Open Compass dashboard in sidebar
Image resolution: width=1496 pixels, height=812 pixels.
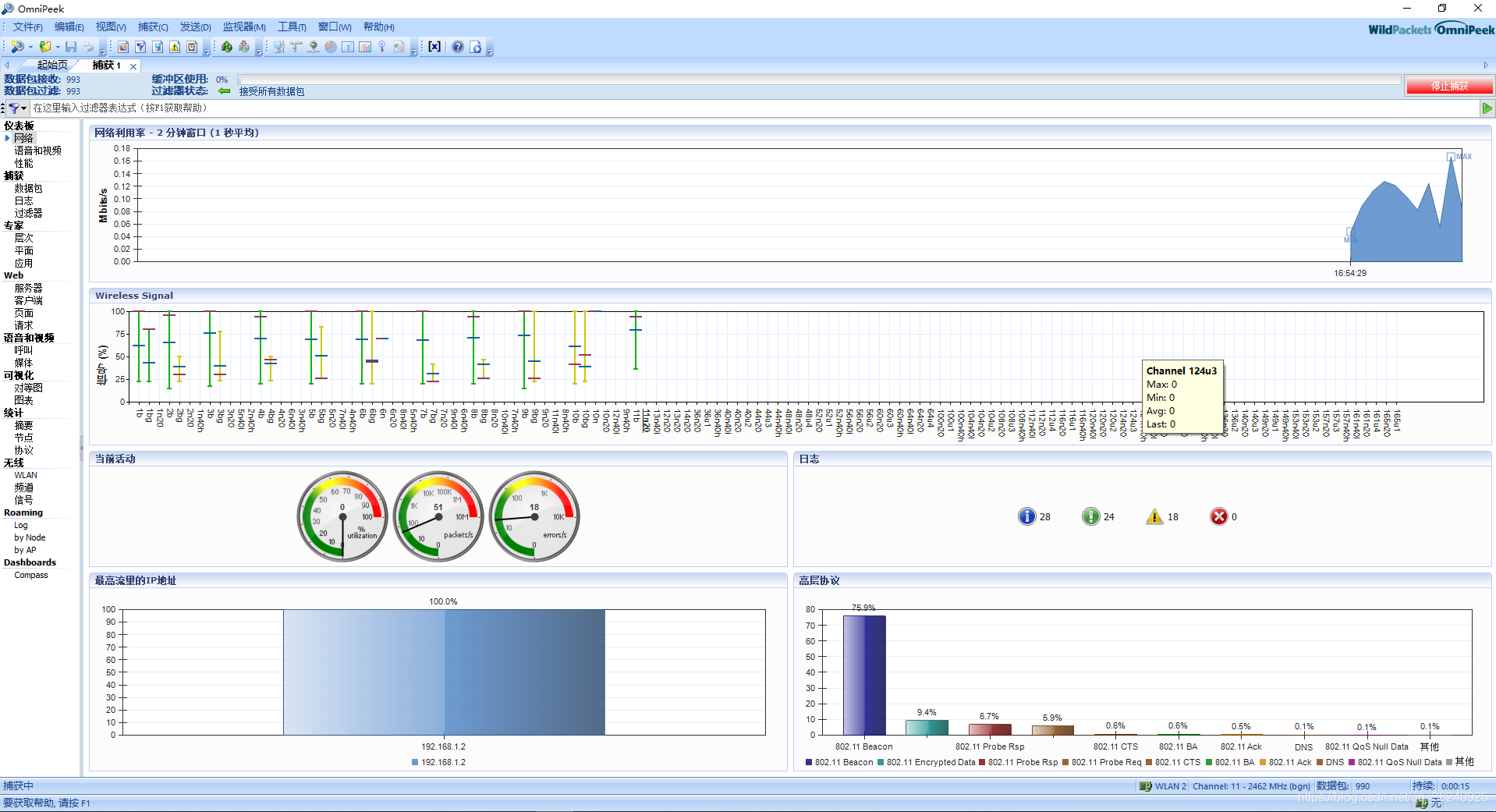[x=31, y=575]
